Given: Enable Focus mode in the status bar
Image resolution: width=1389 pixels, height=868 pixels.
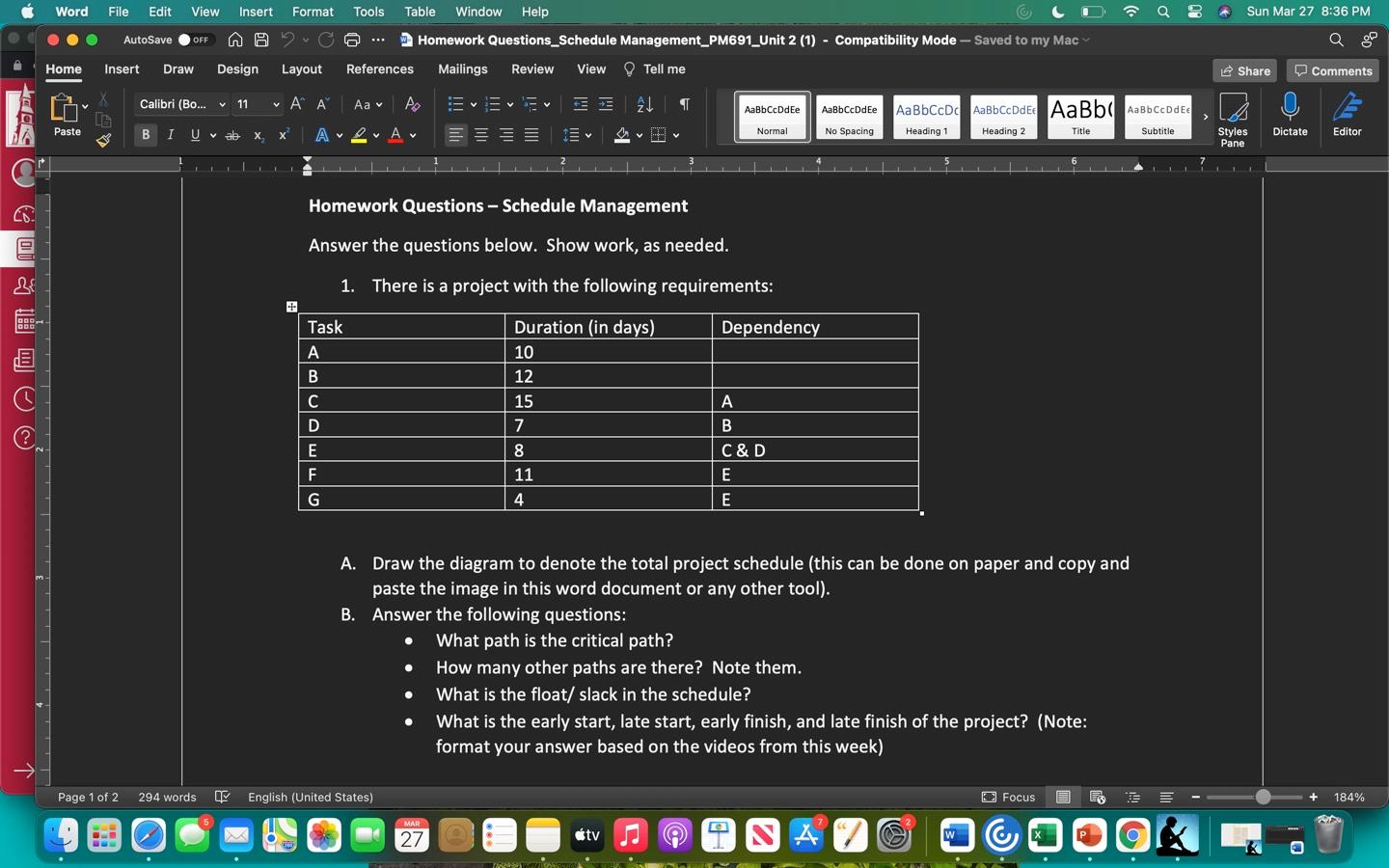Looking at the screenshot, I should [1009, 798].
